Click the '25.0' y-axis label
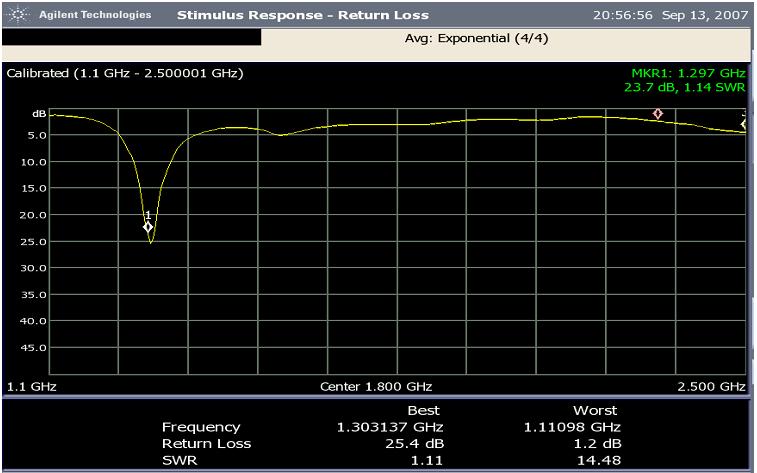The image size is (757, 473). [x=33, y=242]
